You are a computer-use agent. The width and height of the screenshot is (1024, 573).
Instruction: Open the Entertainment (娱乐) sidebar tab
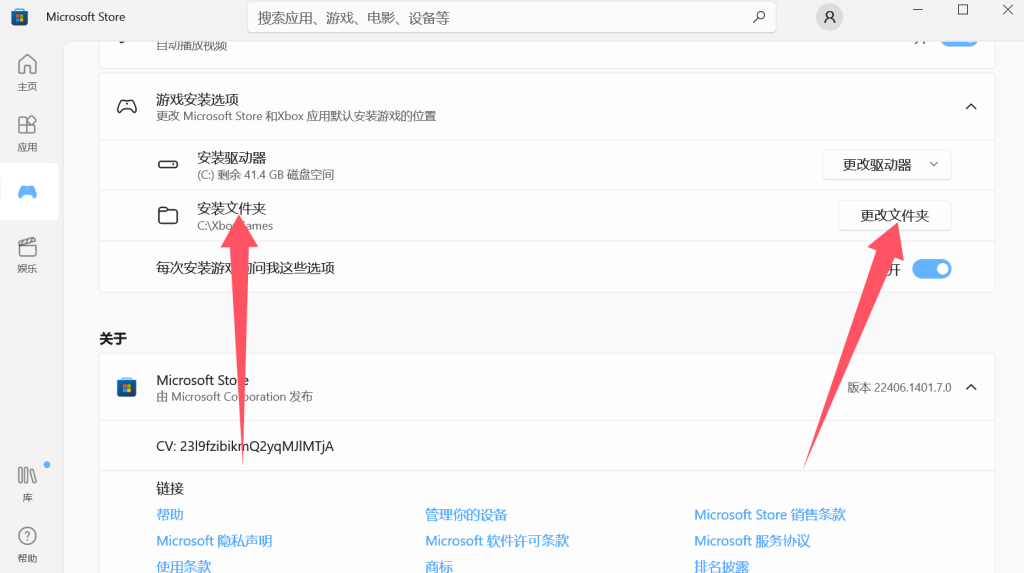point(27,255)
